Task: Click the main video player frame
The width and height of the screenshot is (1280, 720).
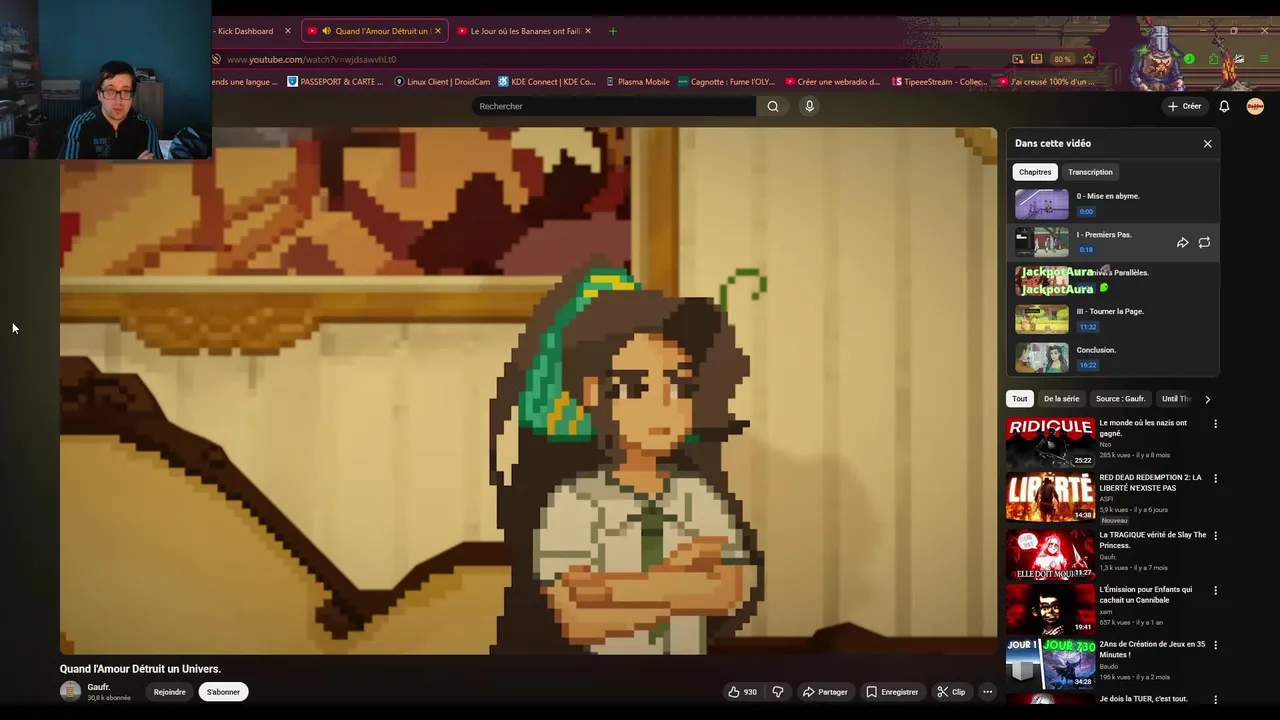Action: [528, 391]
